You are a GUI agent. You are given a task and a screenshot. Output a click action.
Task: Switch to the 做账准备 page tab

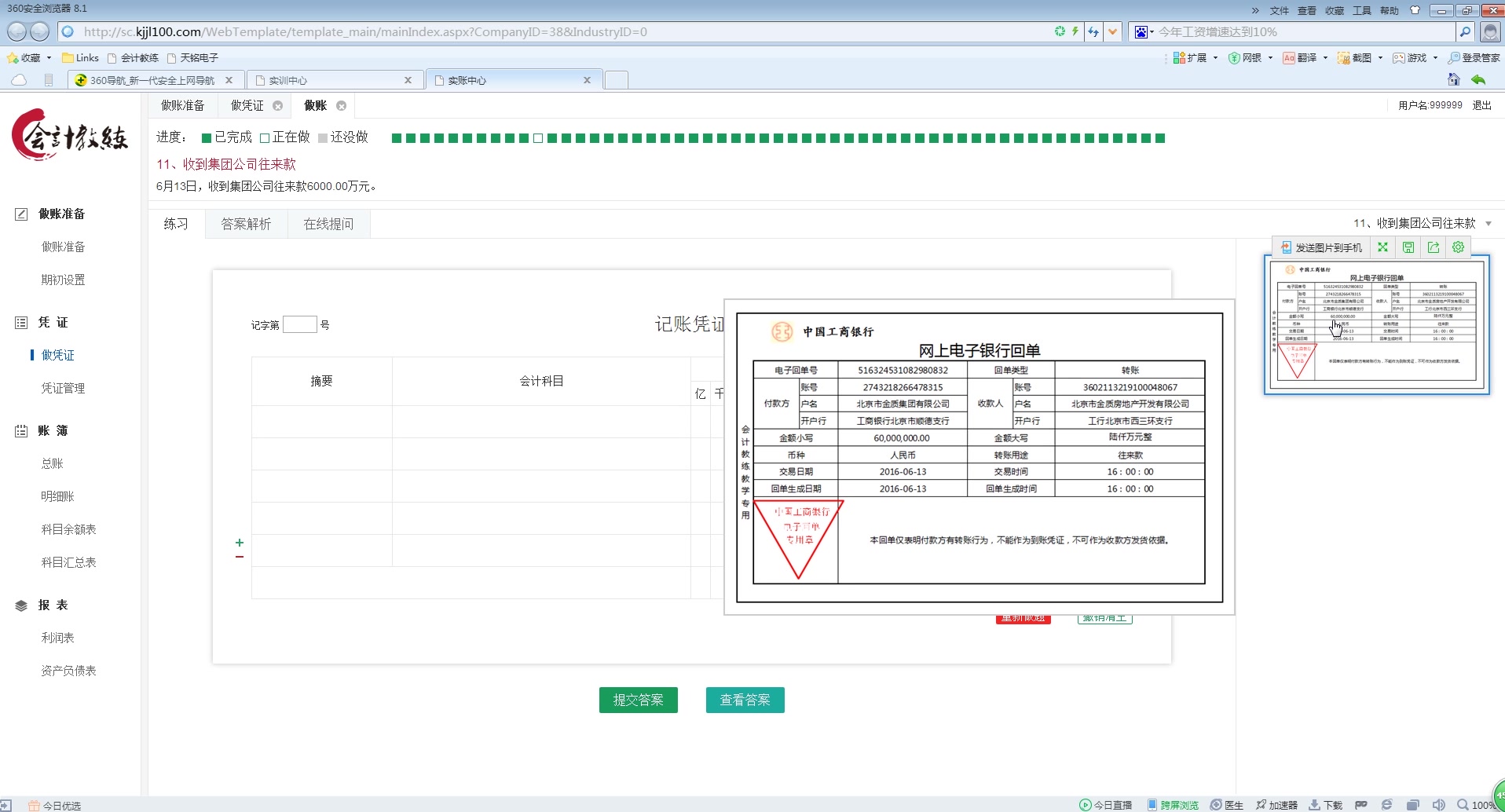click(183, 105)
